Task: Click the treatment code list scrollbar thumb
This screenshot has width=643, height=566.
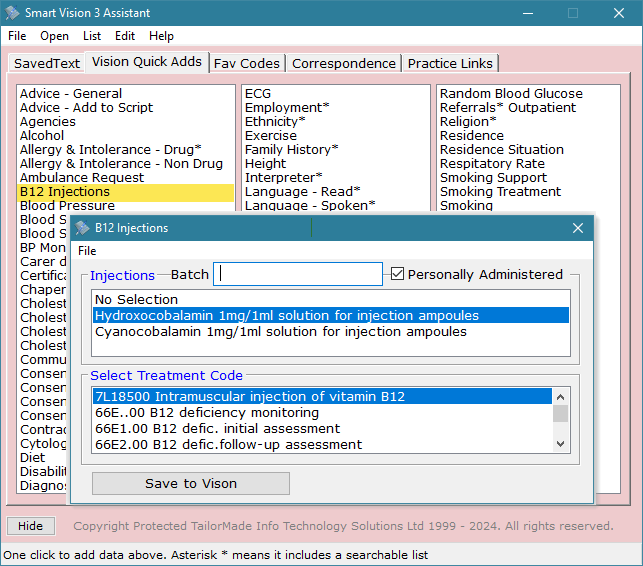Action: [x=560, y=413]
